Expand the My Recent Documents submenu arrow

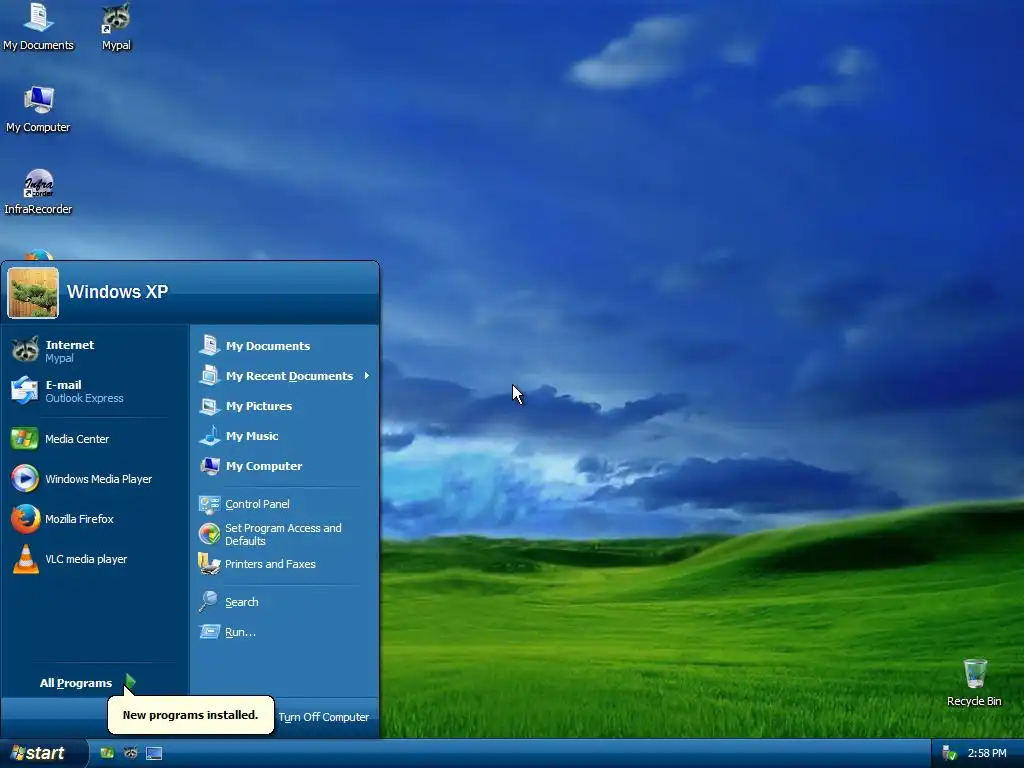pos(366,376)
